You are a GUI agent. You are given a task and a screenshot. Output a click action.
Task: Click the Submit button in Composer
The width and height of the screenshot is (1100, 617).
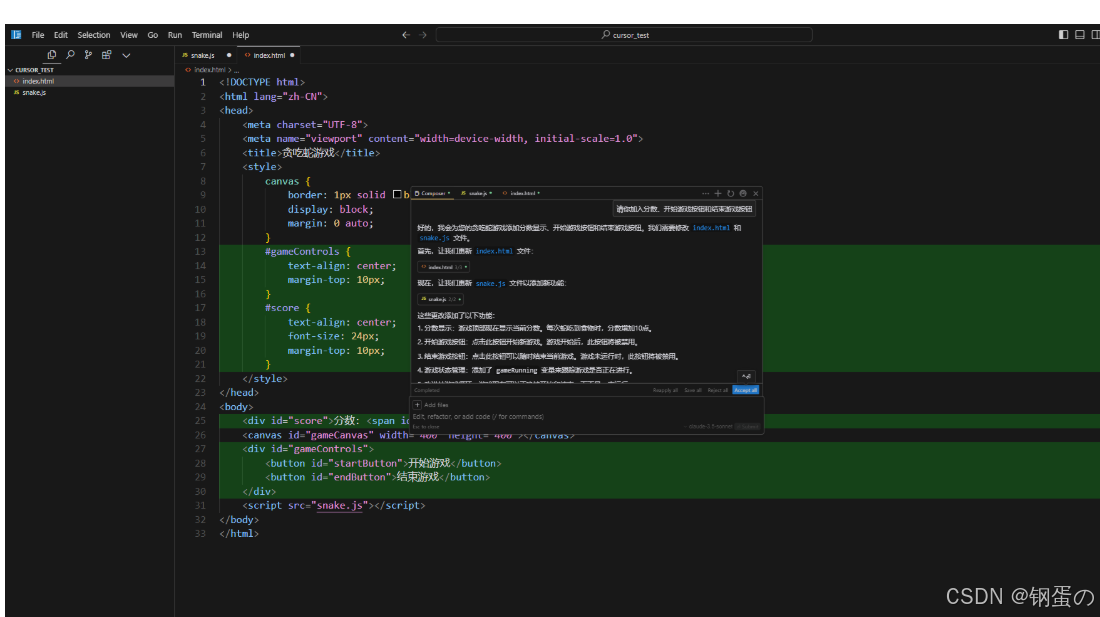click(x=747, y=426)
